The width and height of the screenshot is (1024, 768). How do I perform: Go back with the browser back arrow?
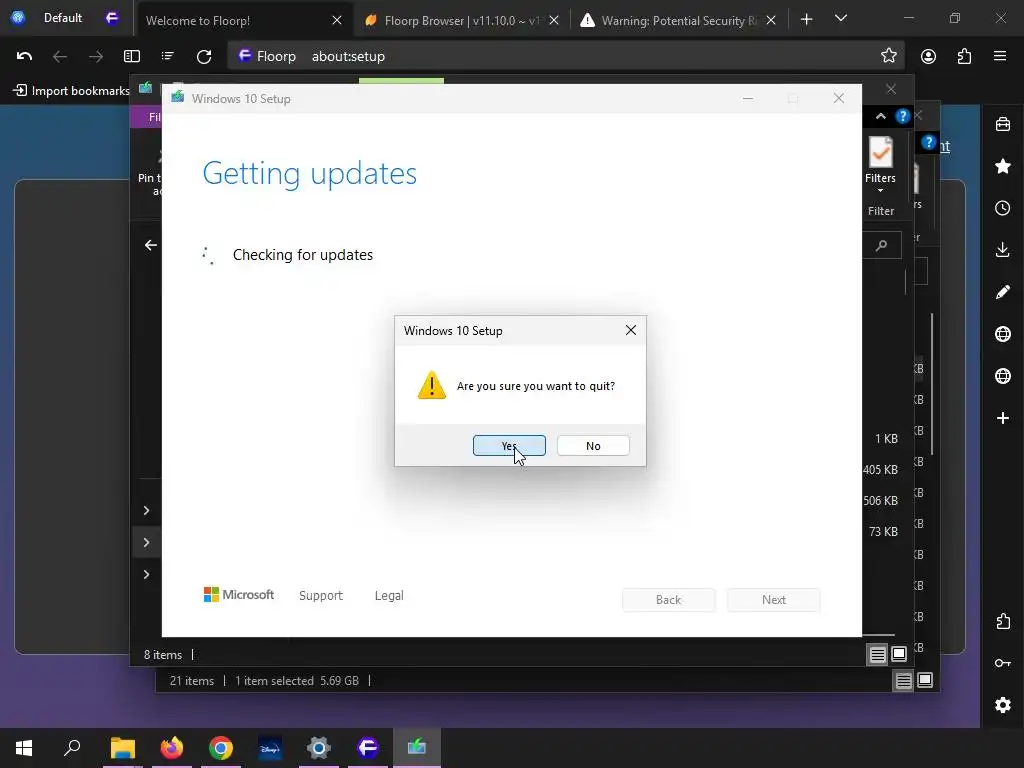60,56
